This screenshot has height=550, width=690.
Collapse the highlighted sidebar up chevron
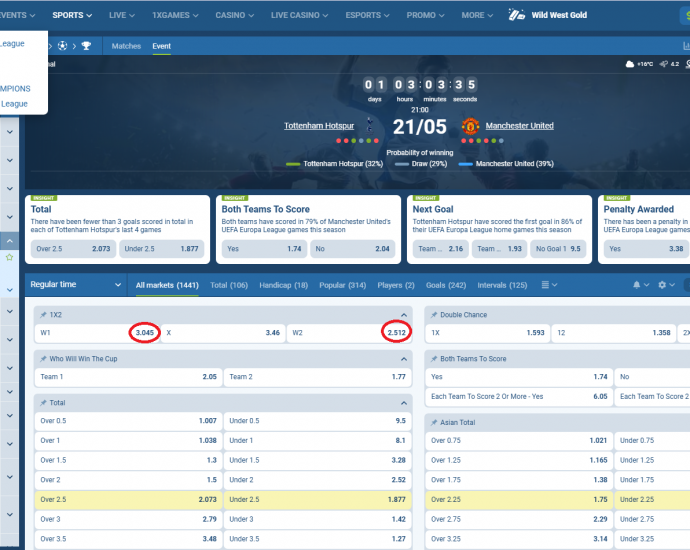click(10, 241)
